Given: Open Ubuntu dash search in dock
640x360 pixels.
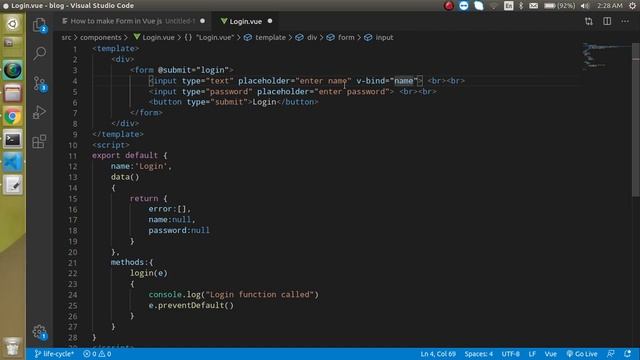Looking at the screenshot, I should pos(13,24).
